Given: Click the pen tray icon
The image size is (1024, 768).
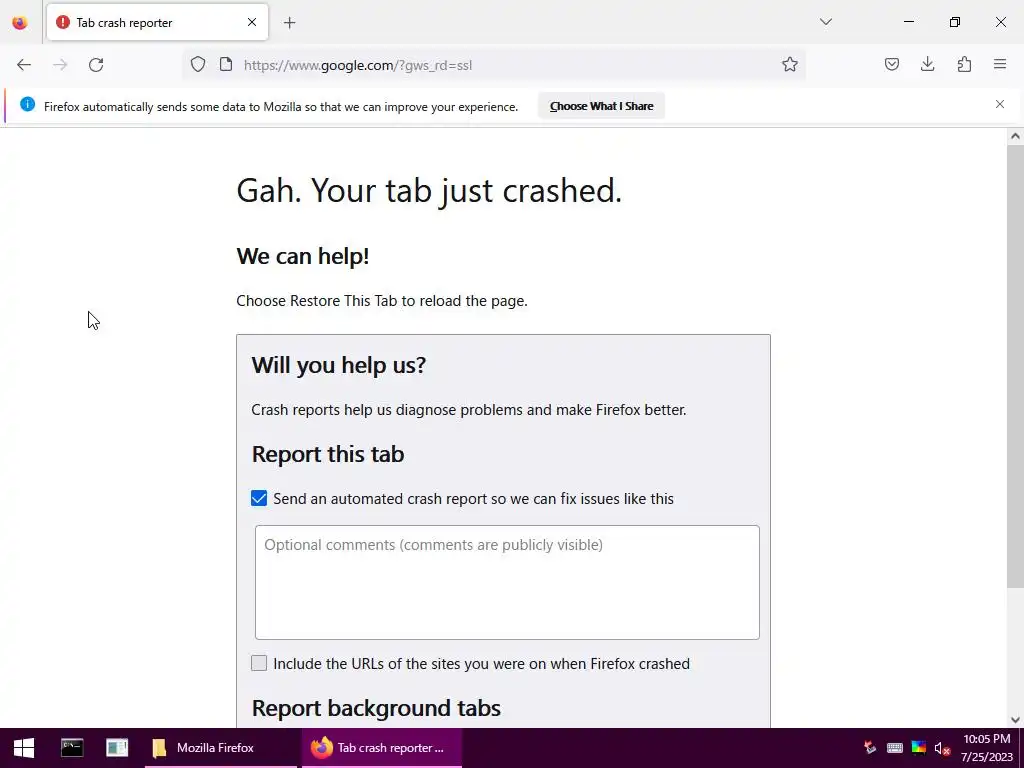Looking at the screenshot, I should click(869, 748).
